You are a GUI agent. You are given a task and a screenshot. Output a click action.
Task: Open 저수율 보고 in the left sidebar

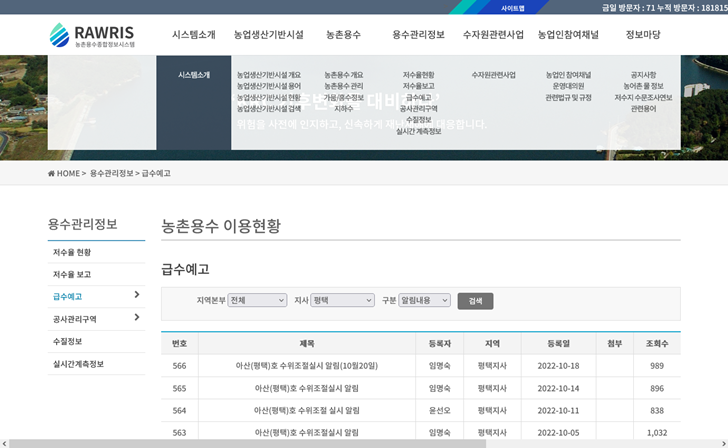[x=72, y=274]
